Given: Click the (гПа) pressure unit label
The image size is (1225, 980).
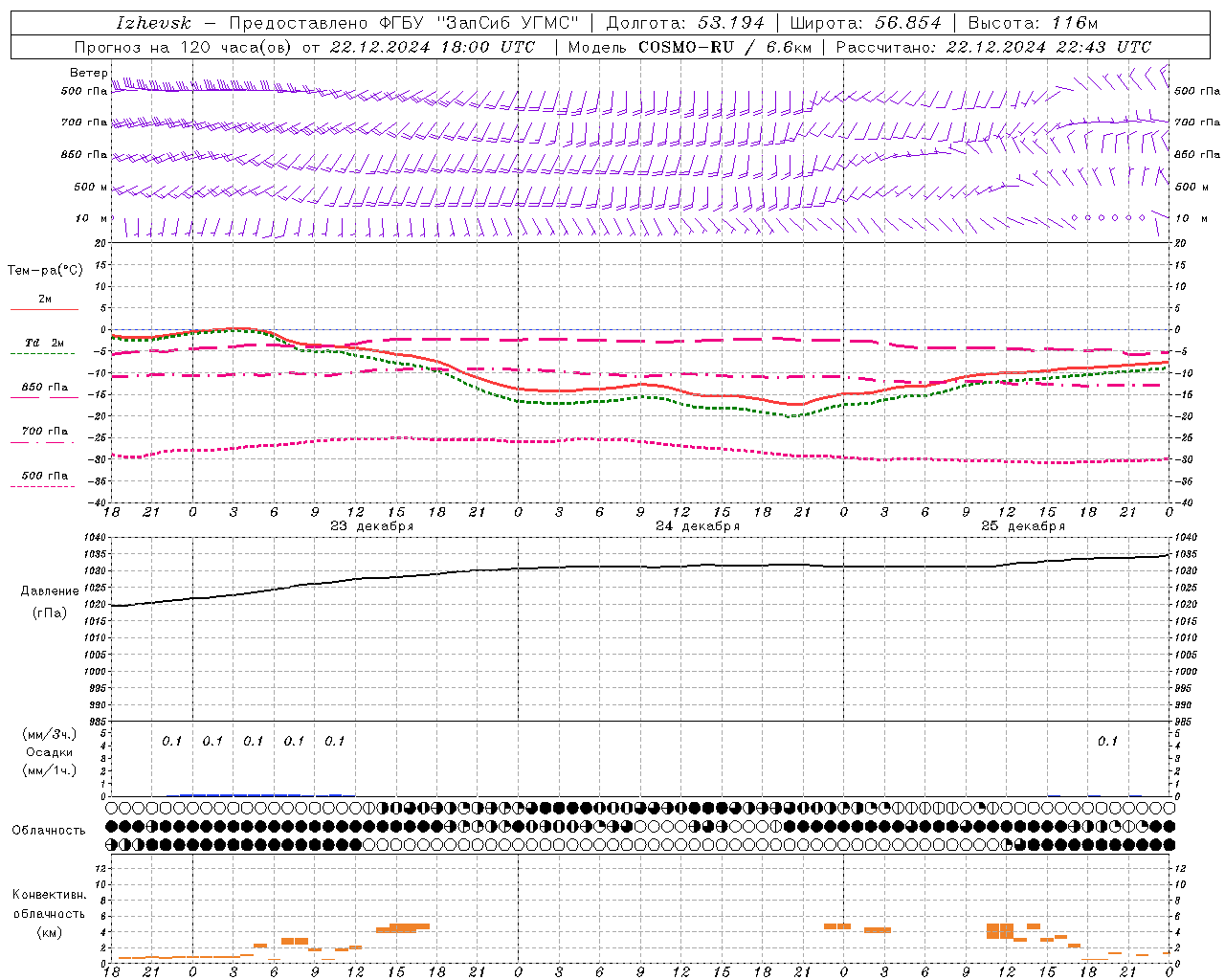Looking at the screenshot, I should point(49,612).
